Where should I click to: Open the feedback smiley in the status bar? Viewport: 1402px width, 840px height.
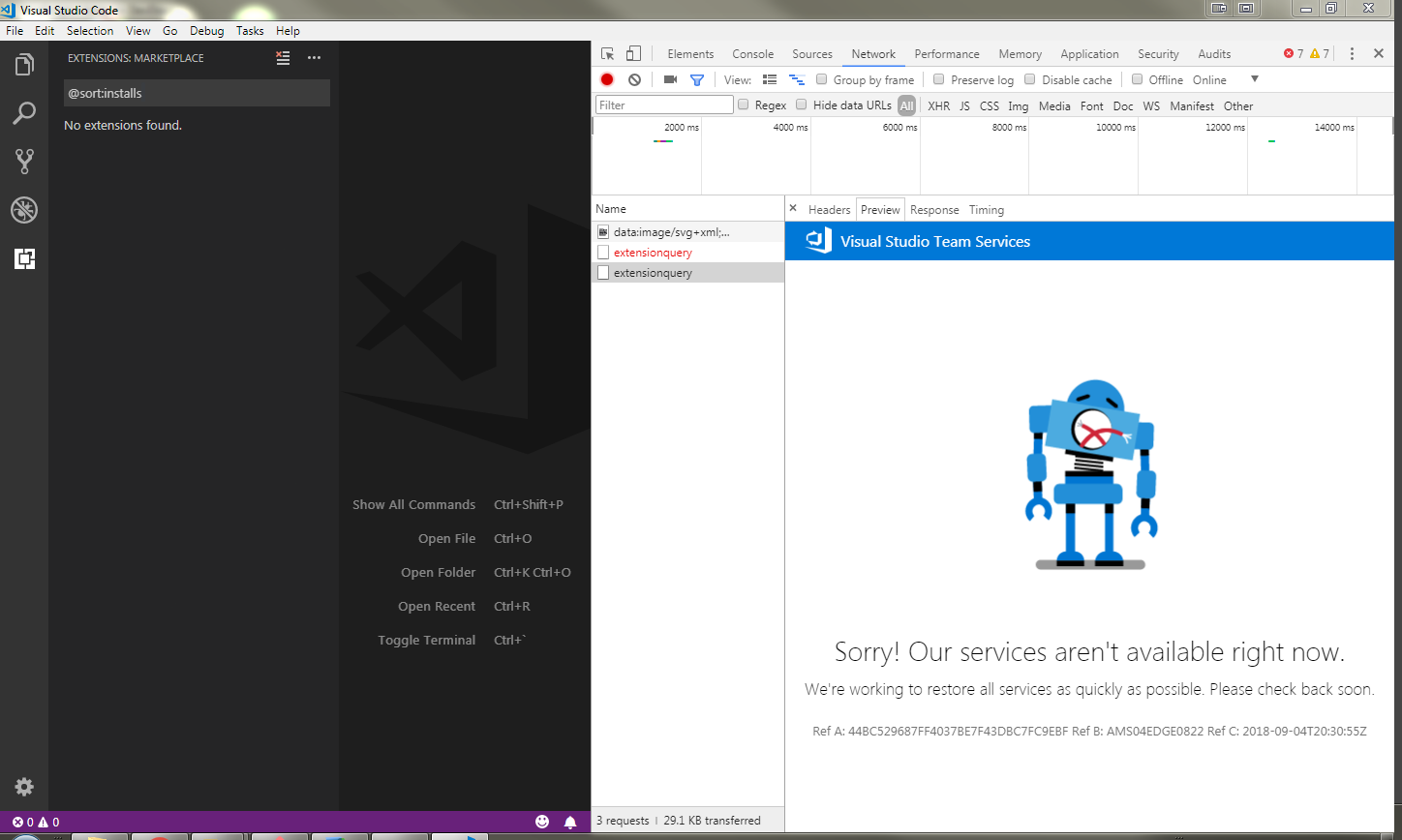tap(542, 822)
